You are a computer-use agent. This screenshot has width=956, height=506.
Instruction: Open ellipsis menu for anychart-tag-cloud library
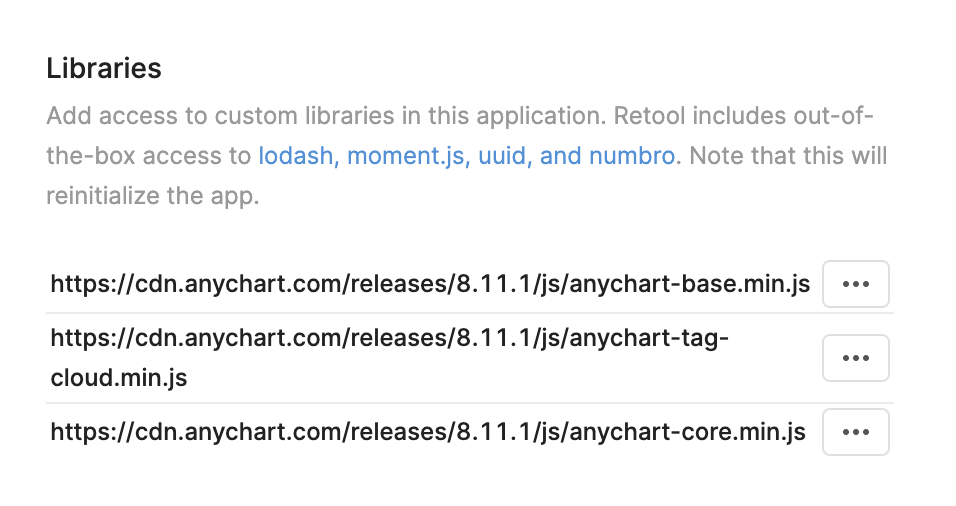click(855, 358)
